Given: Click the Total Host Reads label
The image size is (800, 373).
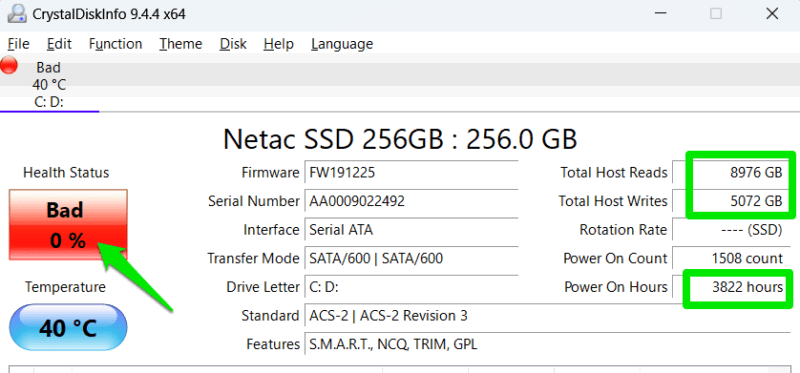Looking at the screenshot, I should point(614,173).
